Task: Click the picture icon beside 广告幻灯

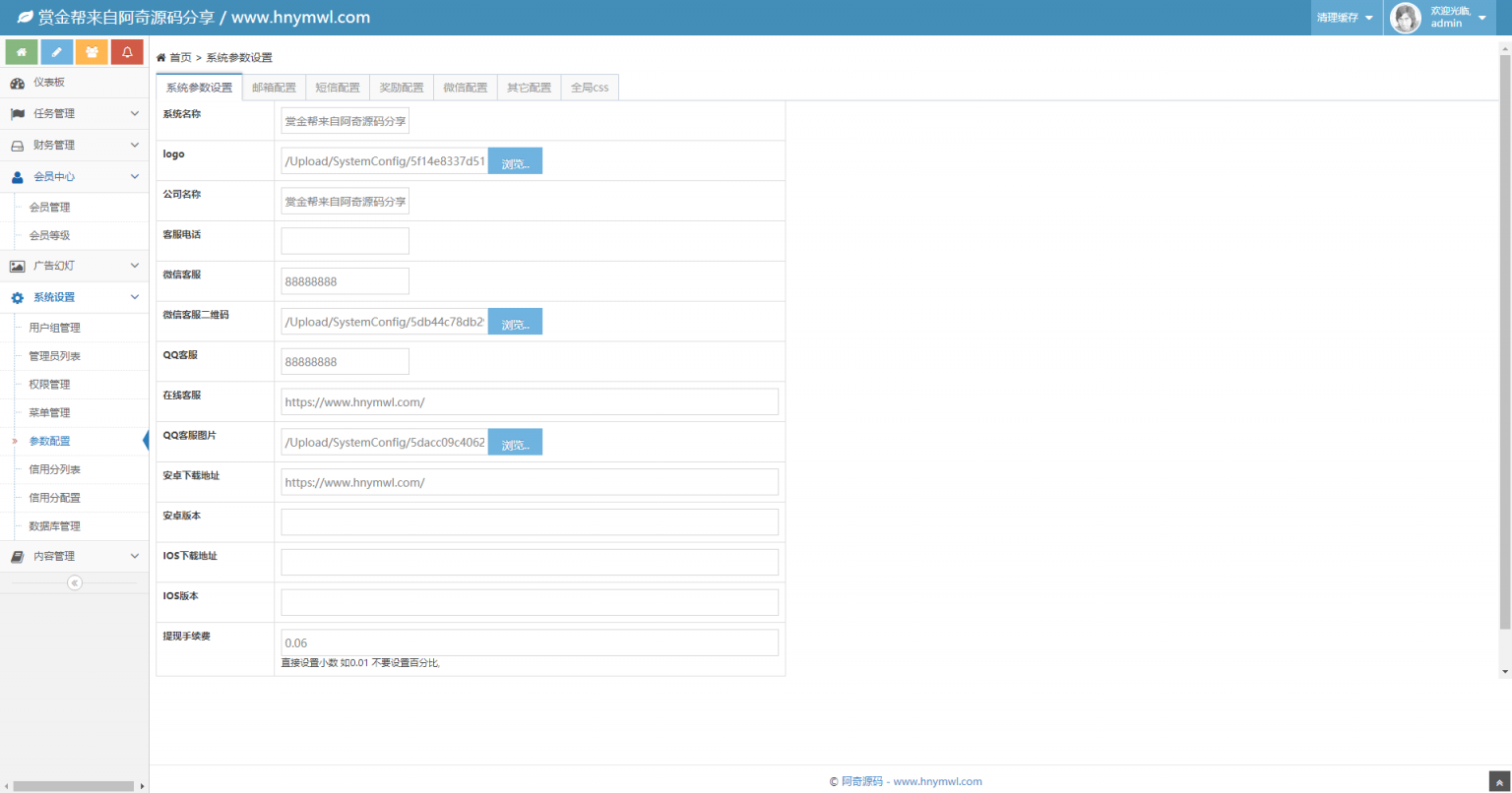Action: click(x=18, y=267)
